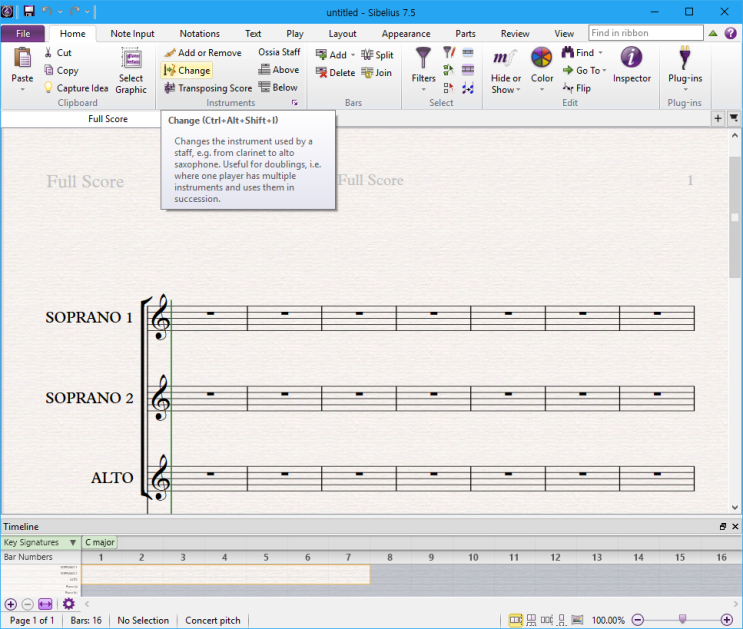
Task: Collapse the ribbon with green arrow
Action: (x=713, y=33)
